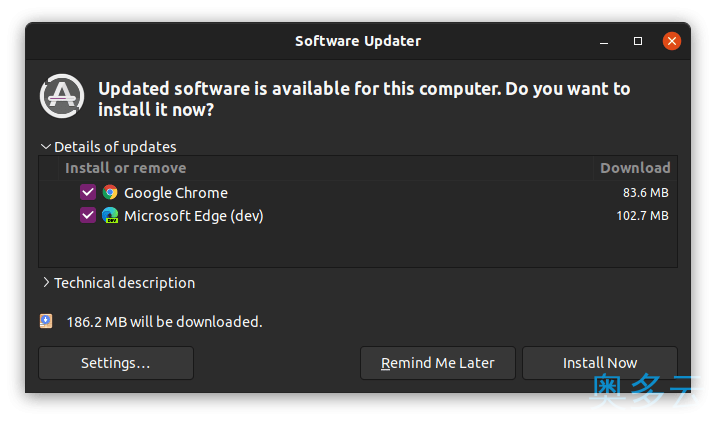The image size is (716, 421).
Task: Click the Install or remove column header
Action: coord(126,168)
